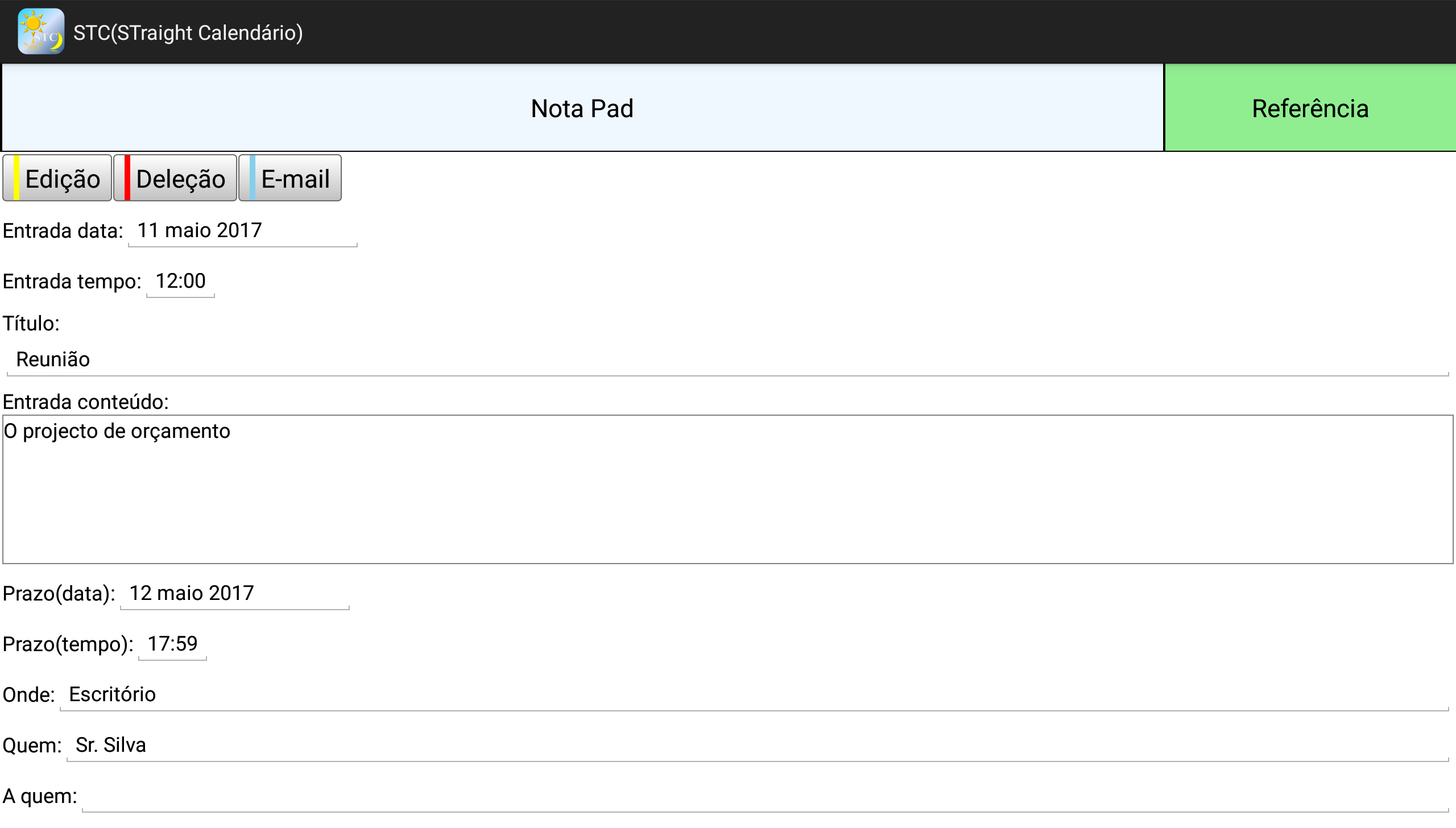Switch to the Nota Pad tab
This screenshot has height=828, width=1456.
click(x=582, y=108)
